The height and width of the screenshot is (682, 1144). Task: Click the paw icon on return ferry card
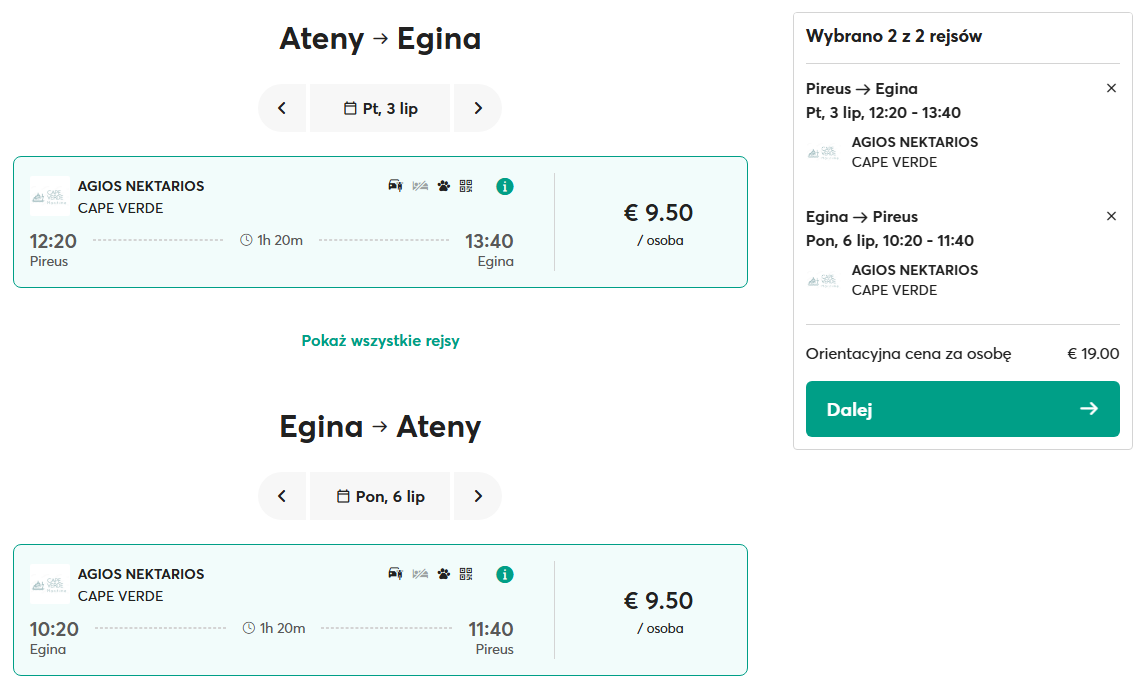[x=444, y=574]
